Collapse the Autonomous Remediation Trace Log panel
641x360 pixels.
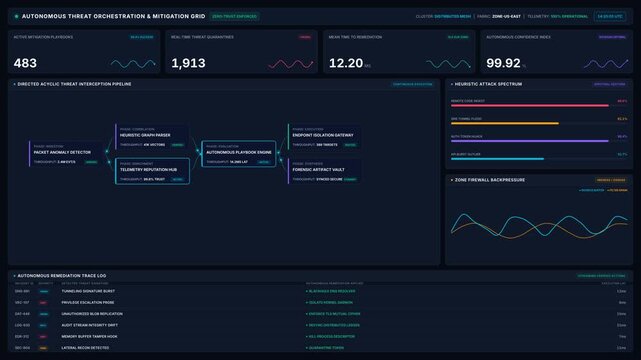(15, 276)
